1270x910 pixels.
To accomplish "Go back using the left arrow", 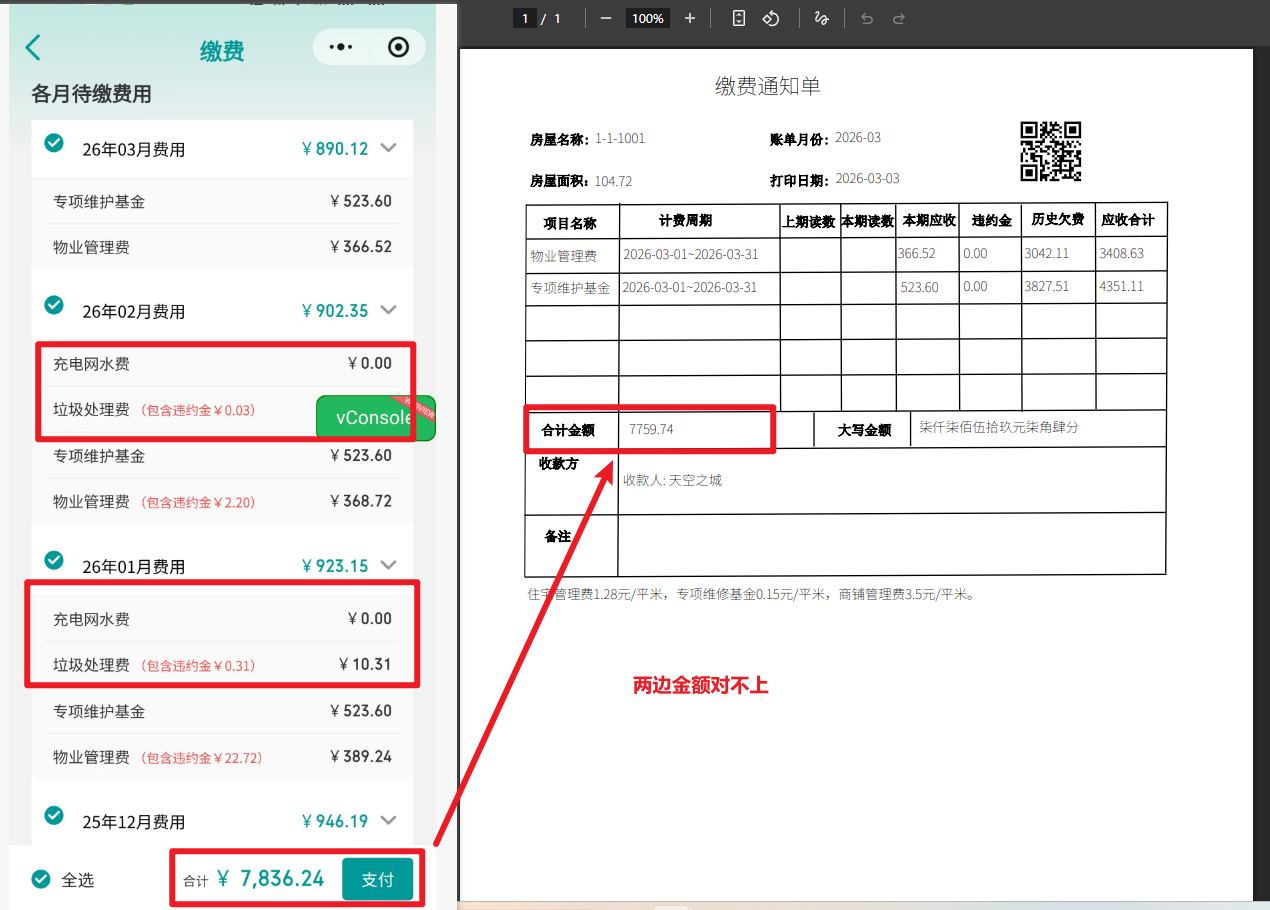I will point(34,47).
